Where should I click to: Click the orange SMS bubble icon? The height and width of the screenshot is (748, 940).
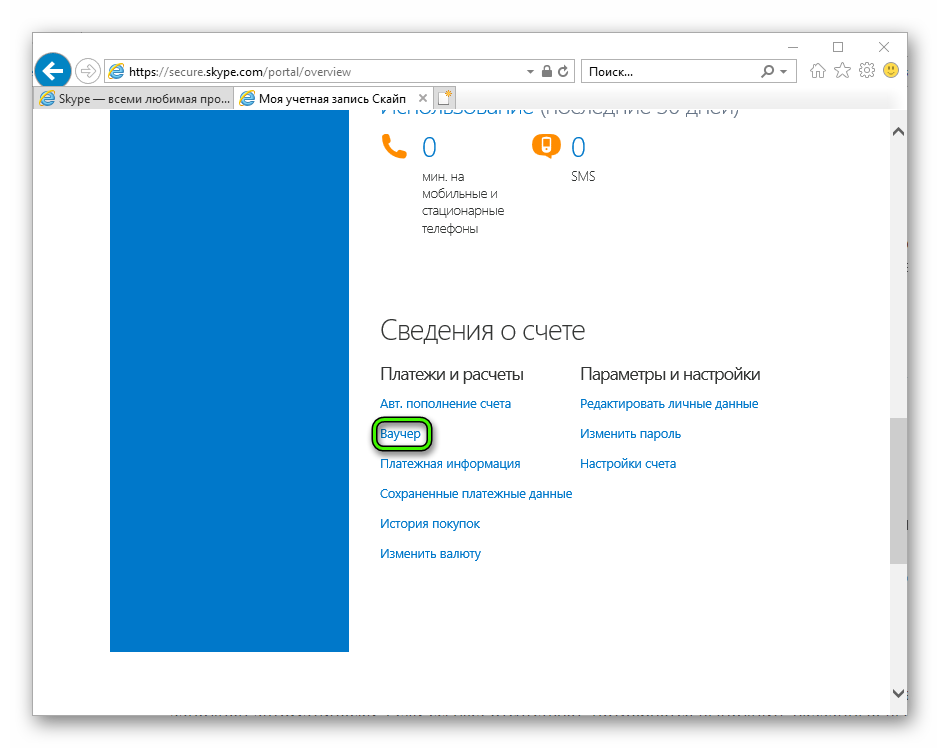click(x=546, y=146)
